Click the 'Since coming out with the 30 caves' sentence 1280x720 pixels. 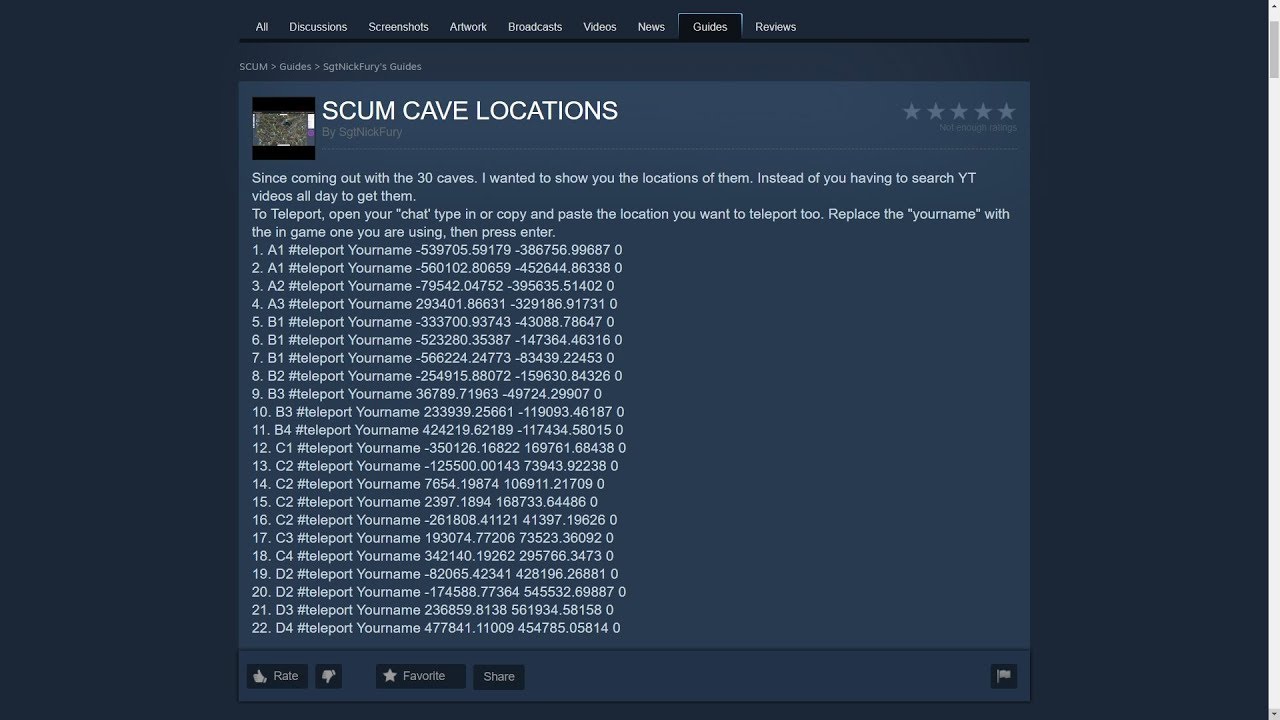click(614, 187)
